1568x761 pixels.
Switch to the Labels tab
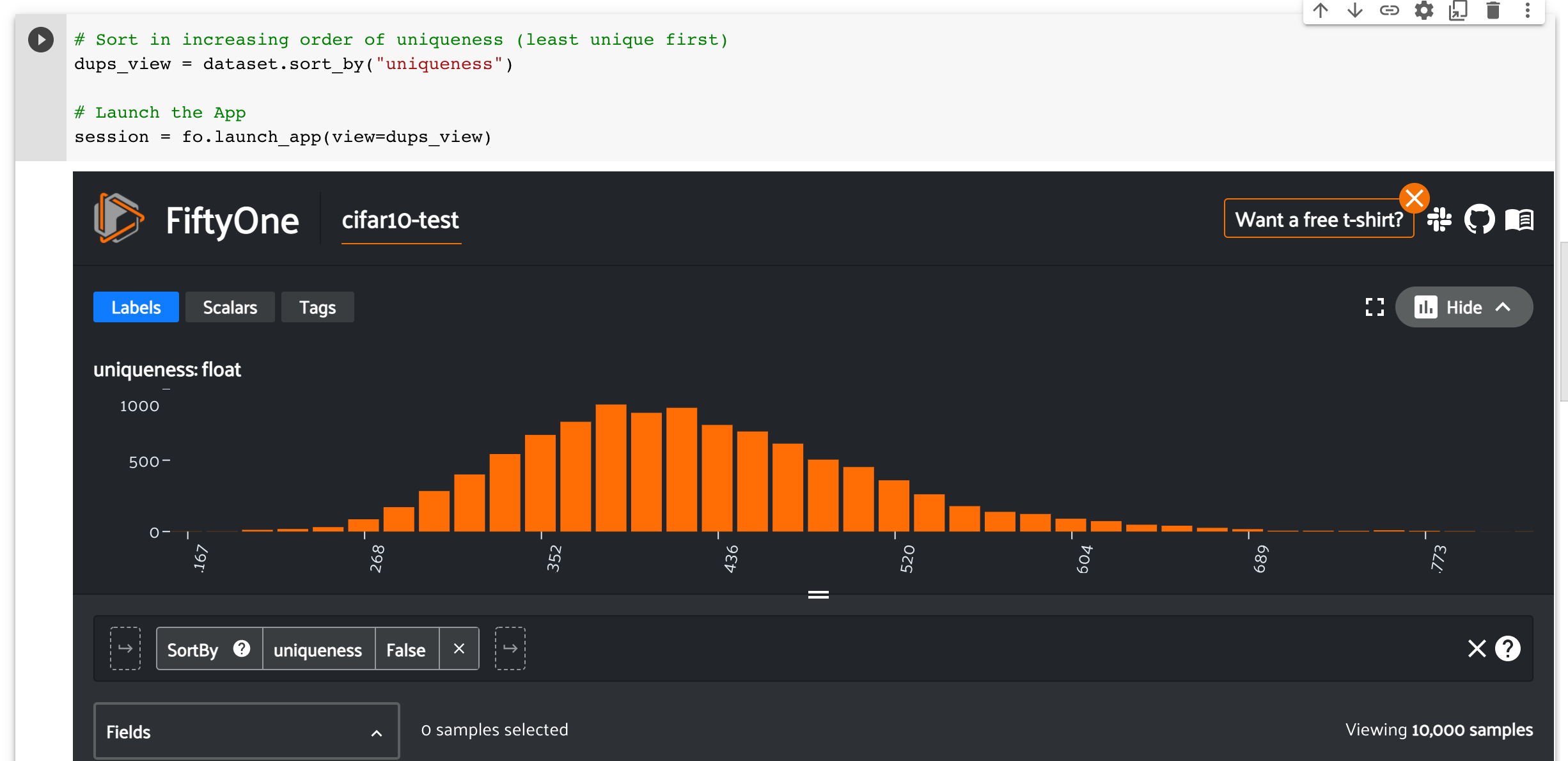coord(136,307)
